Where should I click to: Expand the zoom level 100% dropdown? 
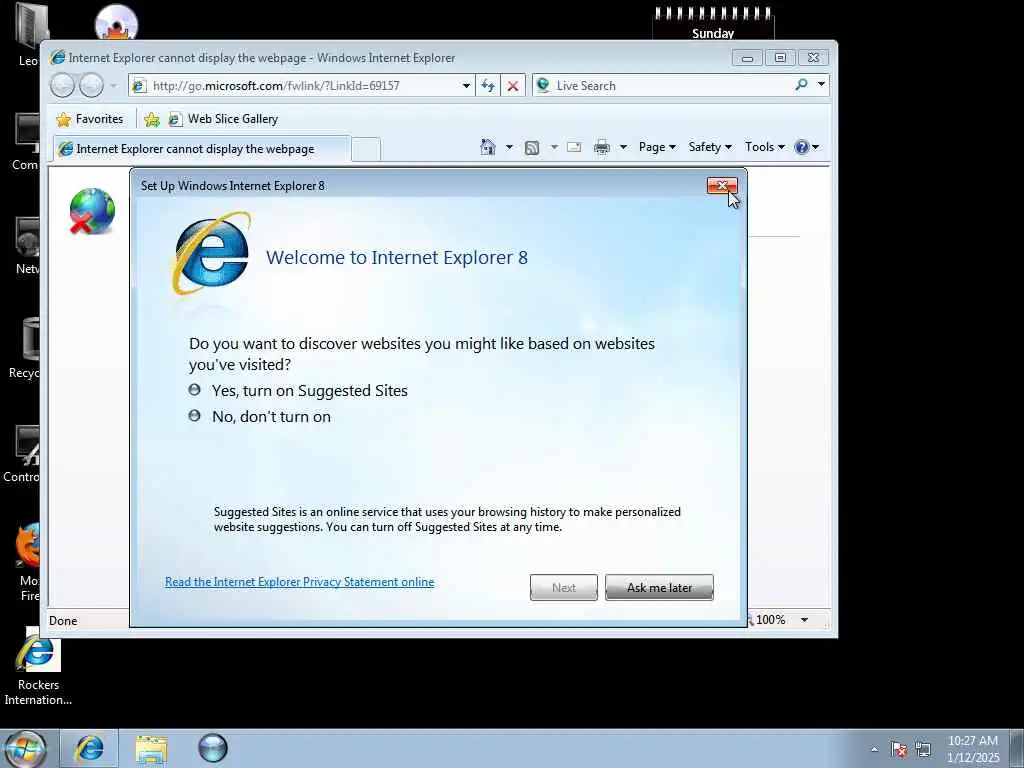point(804,620)
